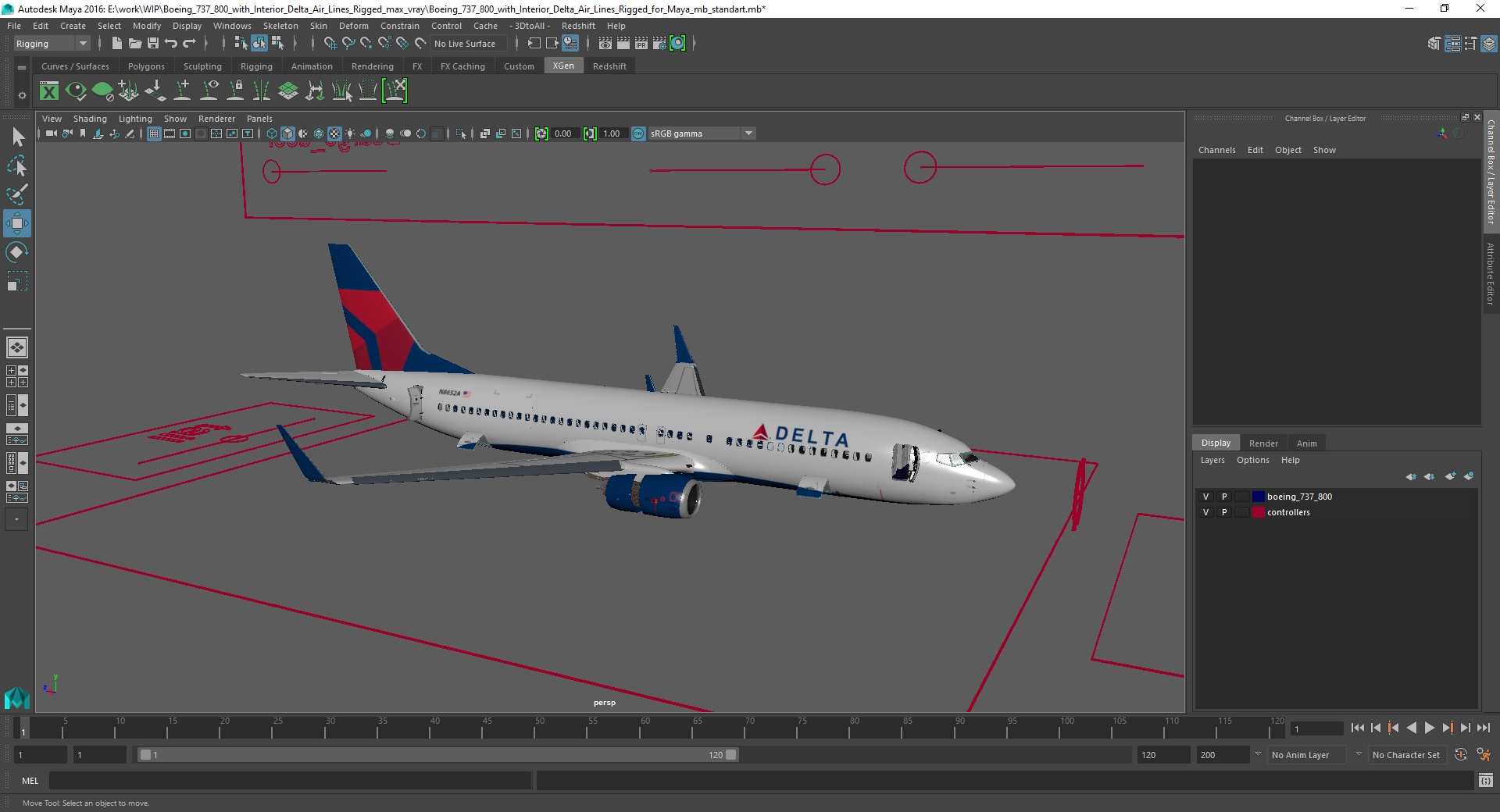Redo the last action
The image size is (1500, 812).
[189, 44]
